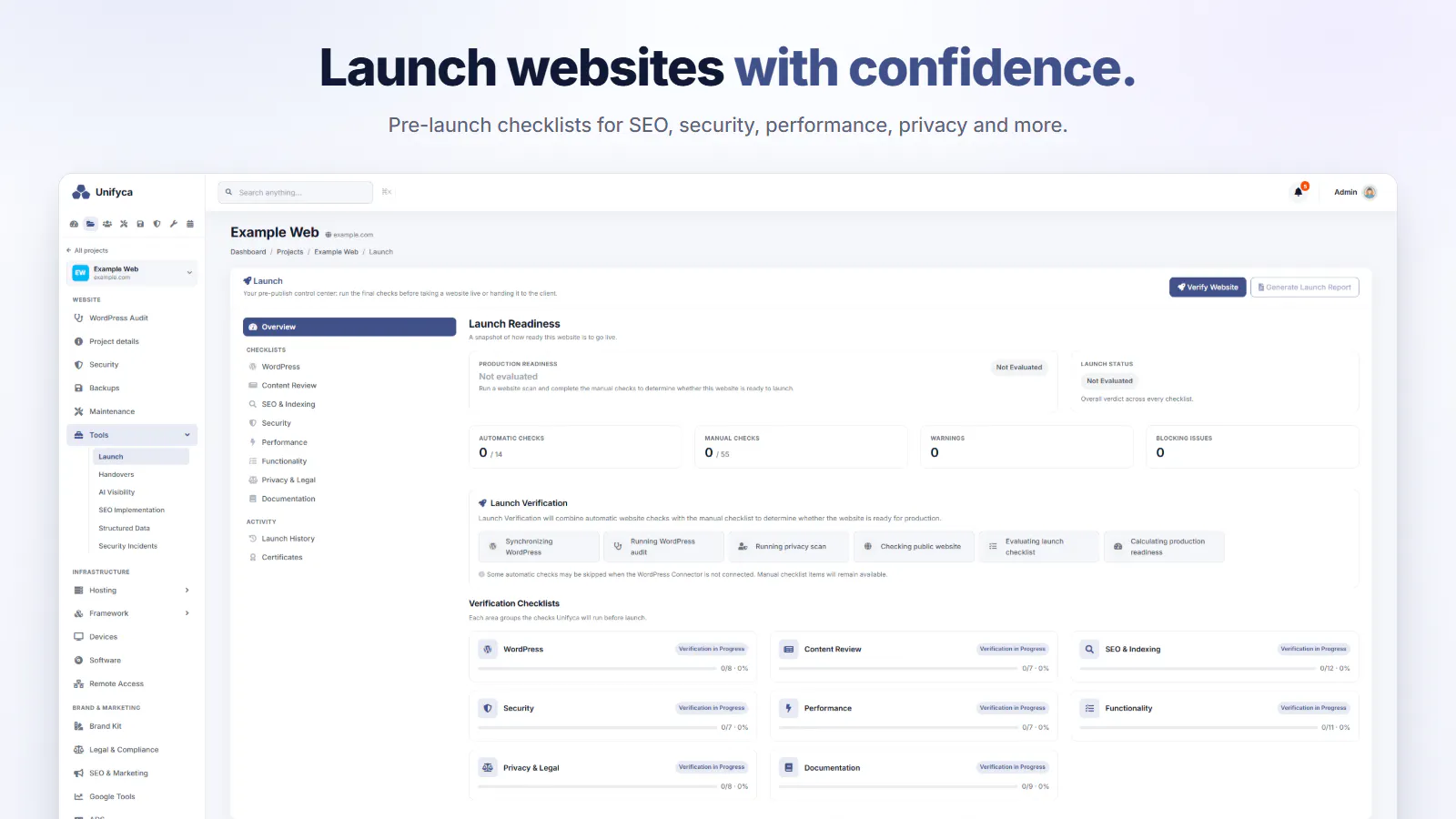Click the Unifyca logo
Image resolution: width=1456 pixels, height=819 pixels.
pyautogui.click(x=102, y=192)
